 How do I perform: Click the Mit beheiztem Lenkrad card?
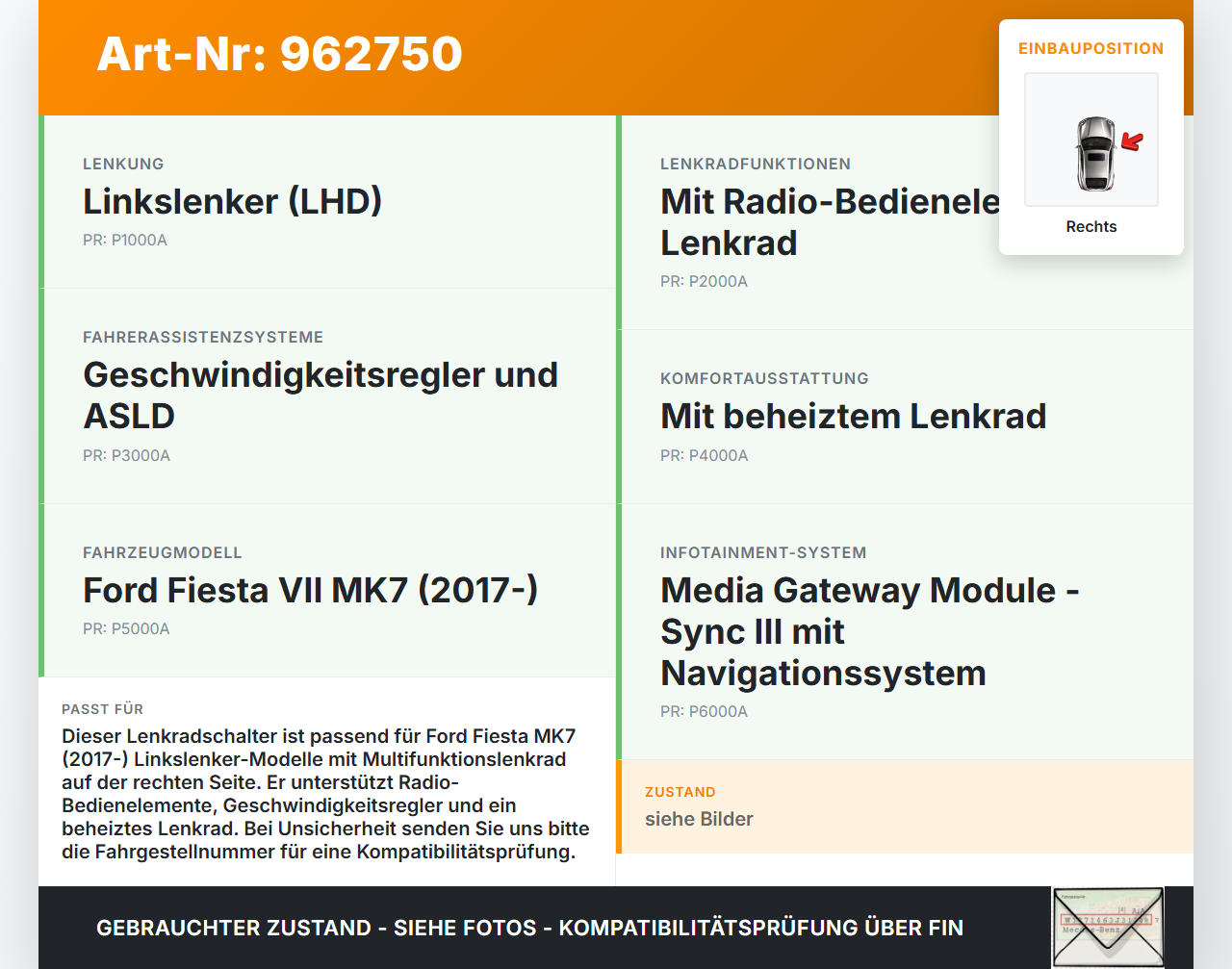click(853, 417)
